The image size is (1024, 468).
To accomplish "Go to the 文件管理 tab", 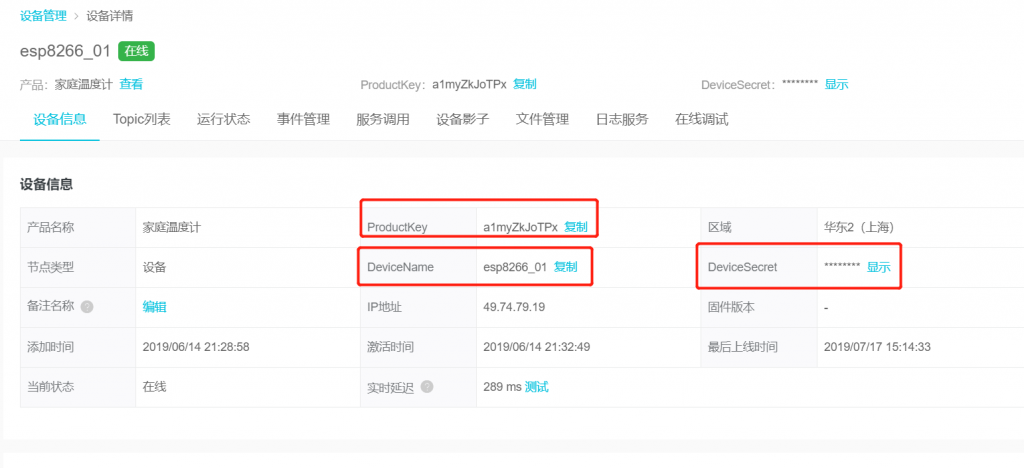I will click(542, 119).
